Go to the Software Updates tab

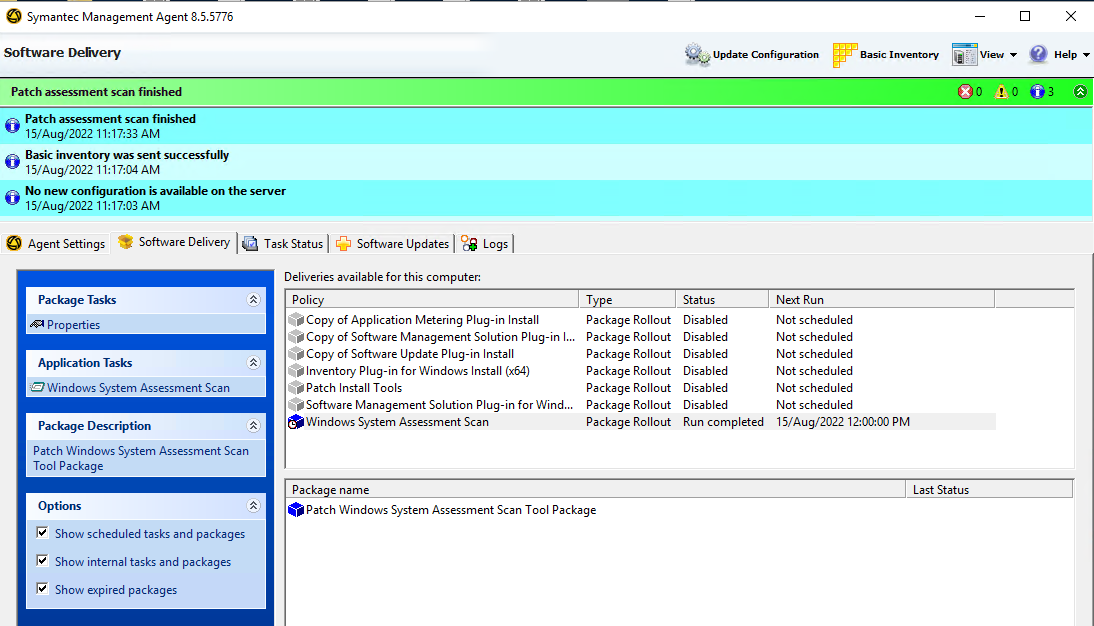(392, 244)
